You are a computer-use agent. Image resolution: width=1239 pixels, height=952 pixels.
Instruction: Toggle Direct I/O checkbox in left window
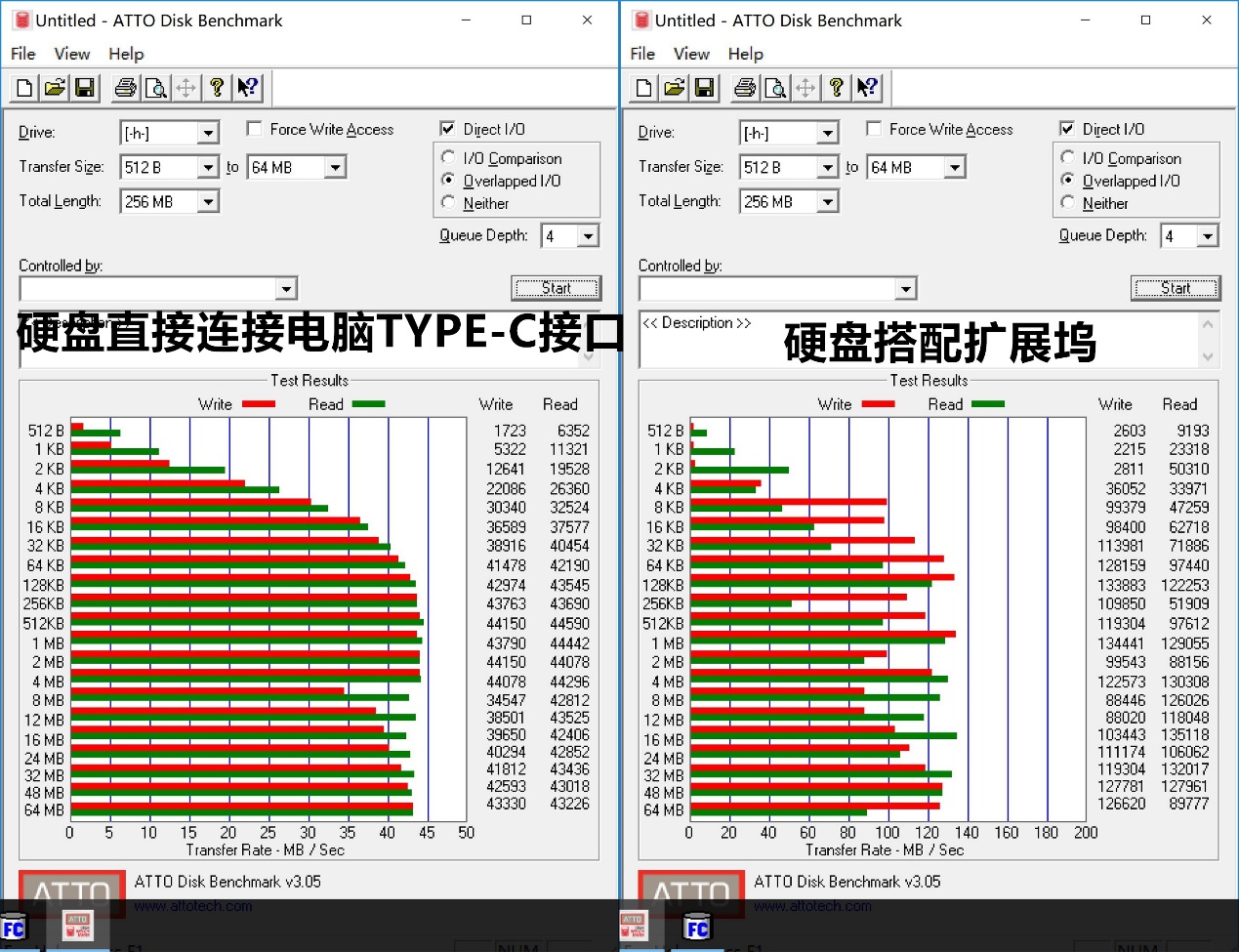pyautogui.click(x=447, y=129)
